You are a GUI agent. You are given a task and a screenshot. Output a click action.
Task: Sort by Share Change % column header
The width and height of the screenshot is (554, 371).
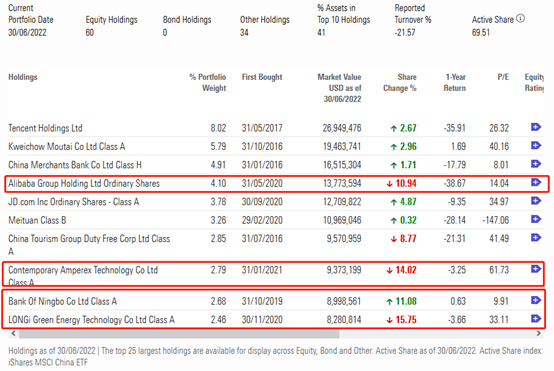(x=400, y=82)
